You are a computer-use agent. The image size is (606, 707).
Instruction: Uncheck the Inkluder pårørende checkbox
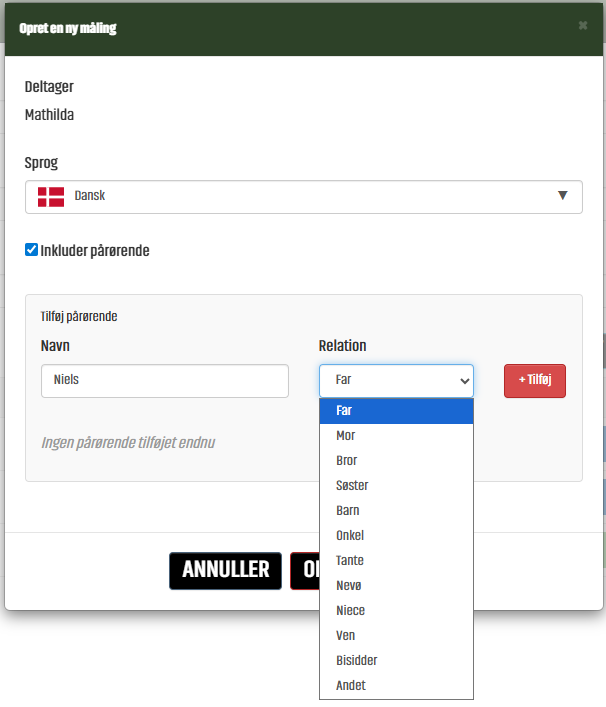(x=31, y=250)
